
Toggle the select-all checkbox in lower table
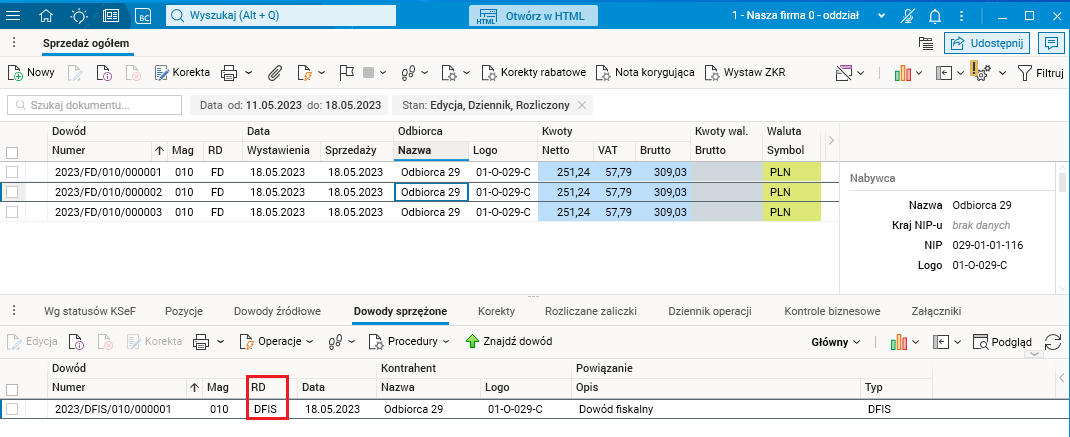(x=12, y=390)
